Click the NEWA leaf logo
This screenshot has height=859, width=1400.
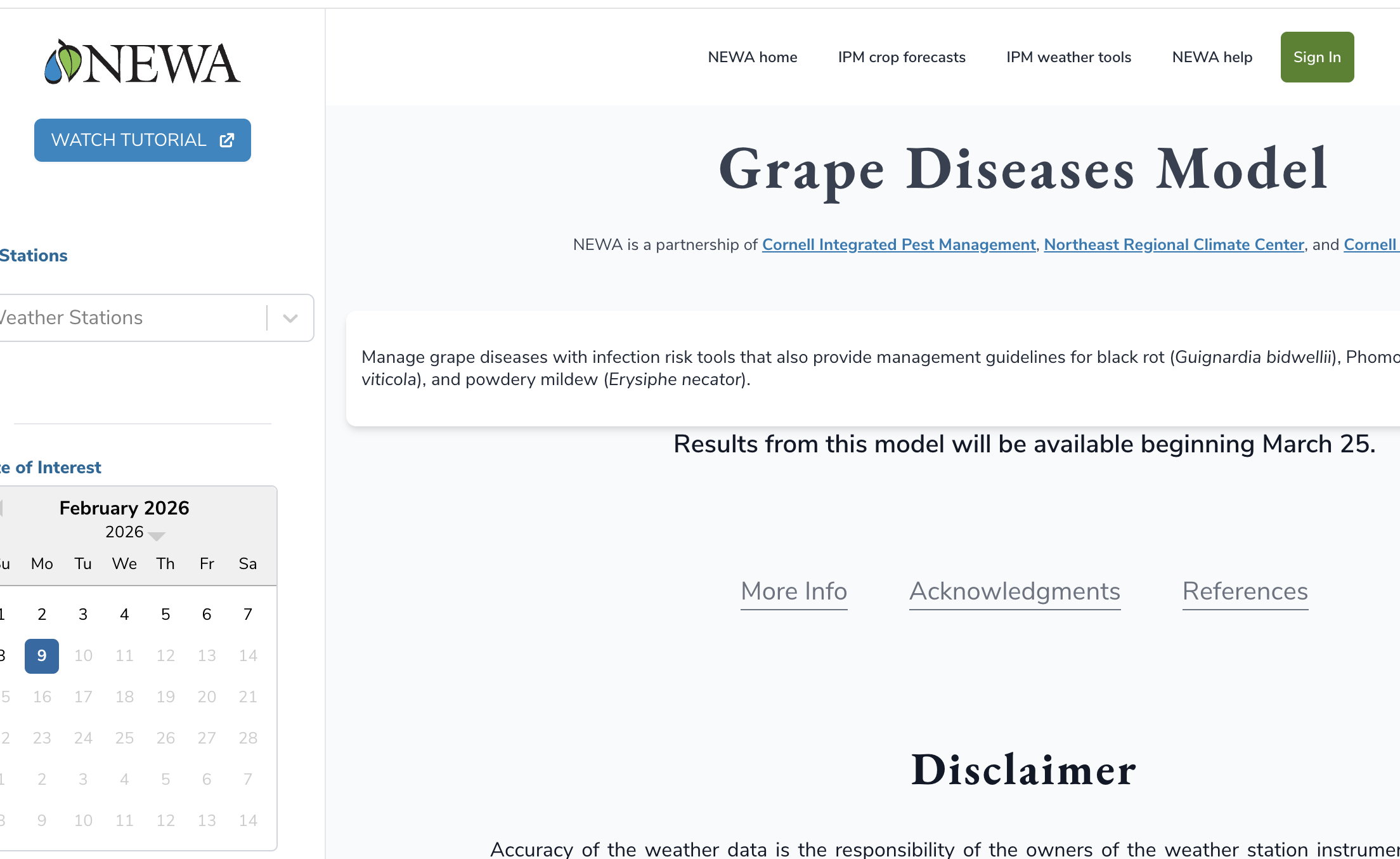point(142,62)
